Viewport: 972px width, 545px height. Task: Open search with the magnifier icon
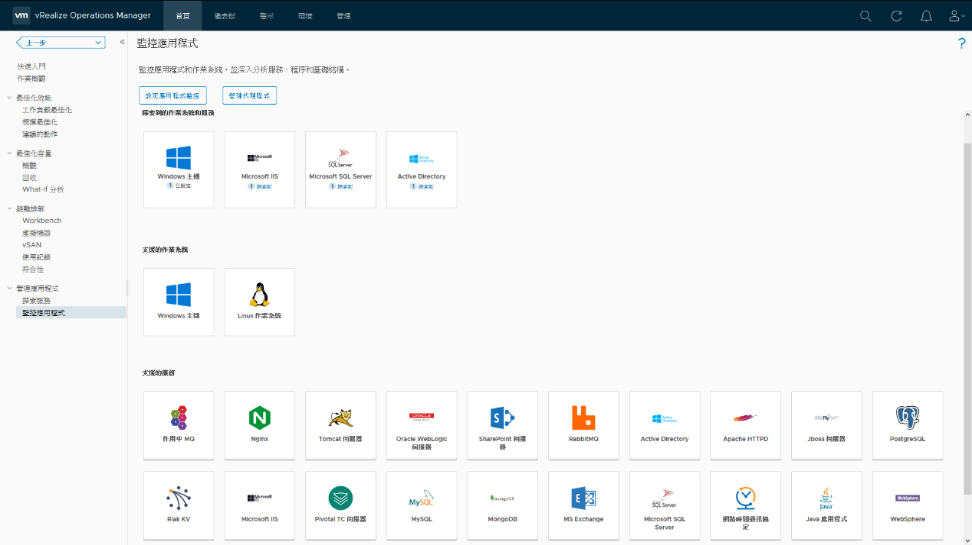(865, 16)
